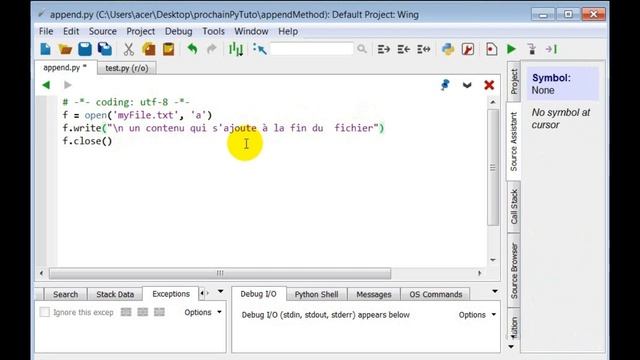The image size is (640, 360).
Task: Click the green bars goto-definition icon
Action: (x=236, y=49)
